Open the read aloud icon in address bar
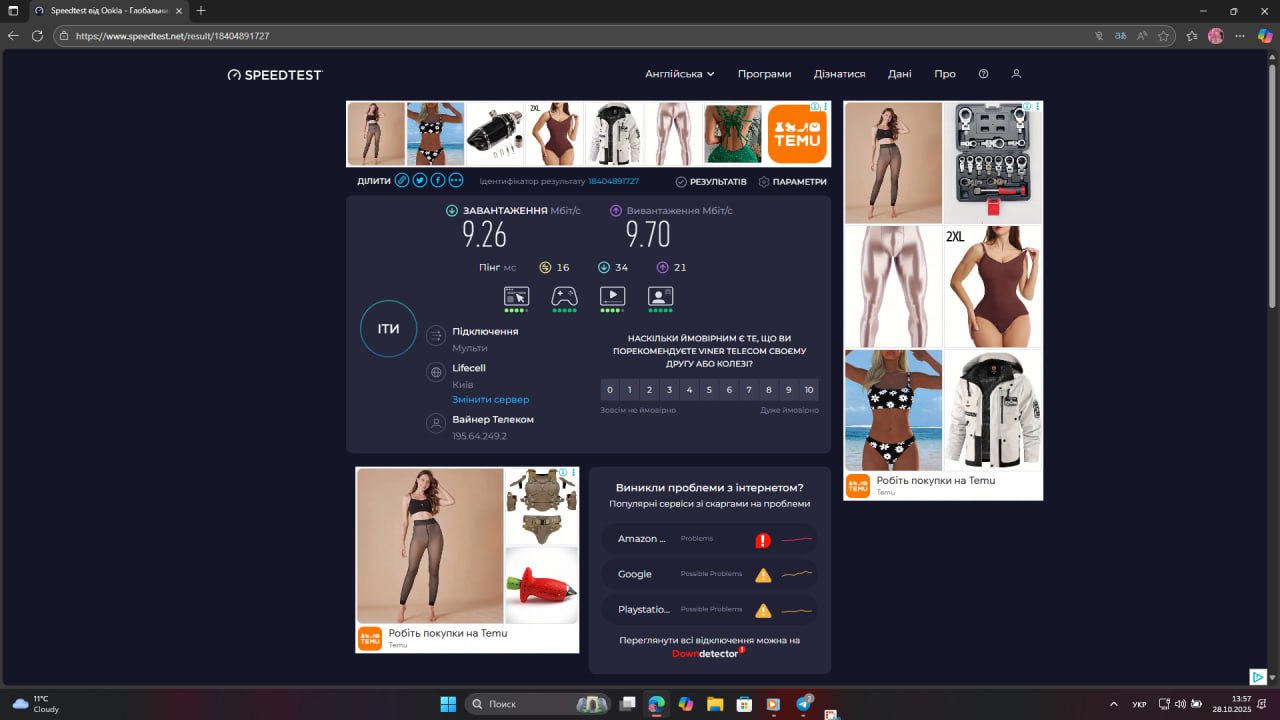Viewport: 1280px width, 720px height. pyautogui.click(x=1142, y=35)
